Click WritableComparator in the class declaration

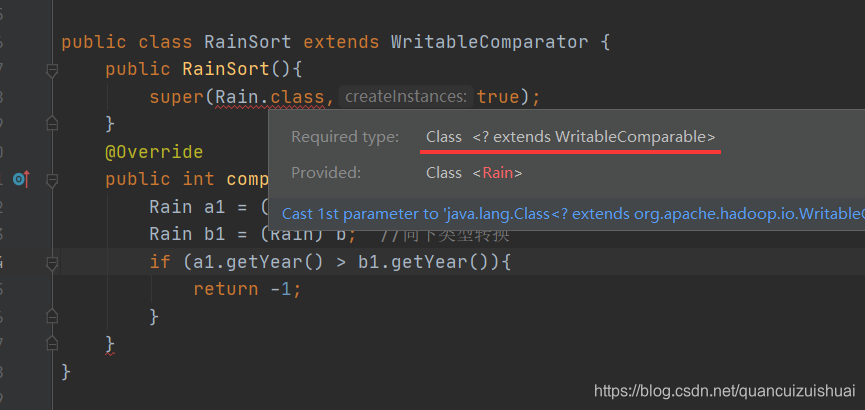coord(490,42)
